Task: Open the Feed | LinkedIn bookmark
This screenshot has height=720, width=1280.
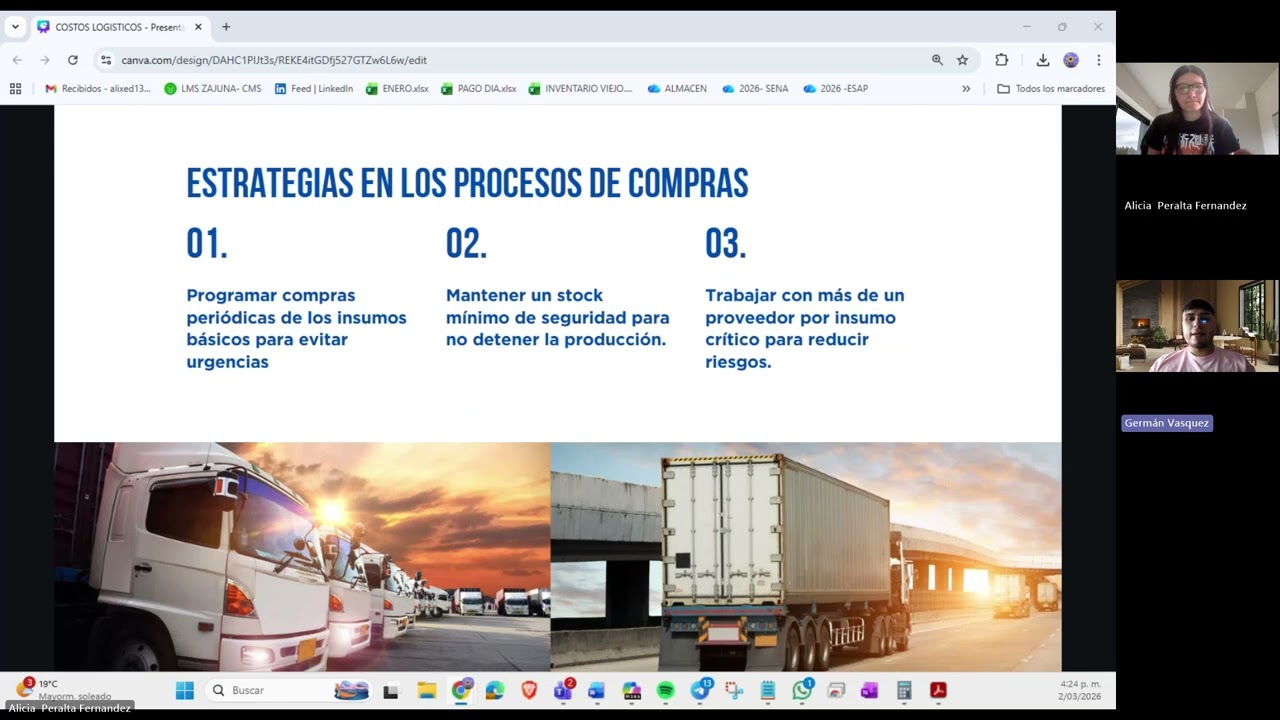Action: pos(313,88)
